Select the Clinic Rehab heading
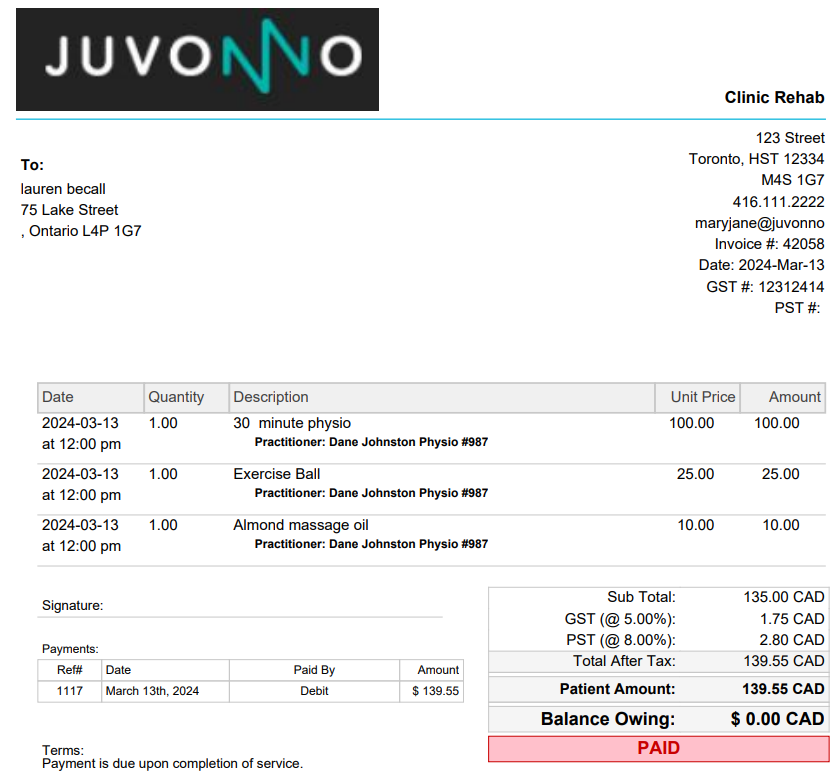 point(774,98)
